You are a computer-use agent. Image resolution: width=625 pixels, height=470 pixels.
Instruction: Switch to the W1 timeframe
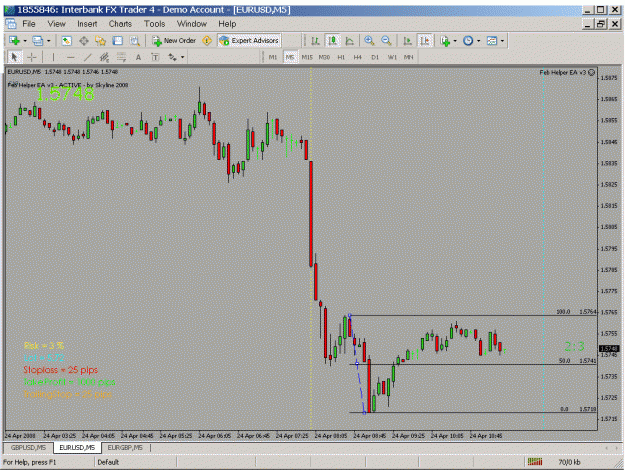click(392, 57)
